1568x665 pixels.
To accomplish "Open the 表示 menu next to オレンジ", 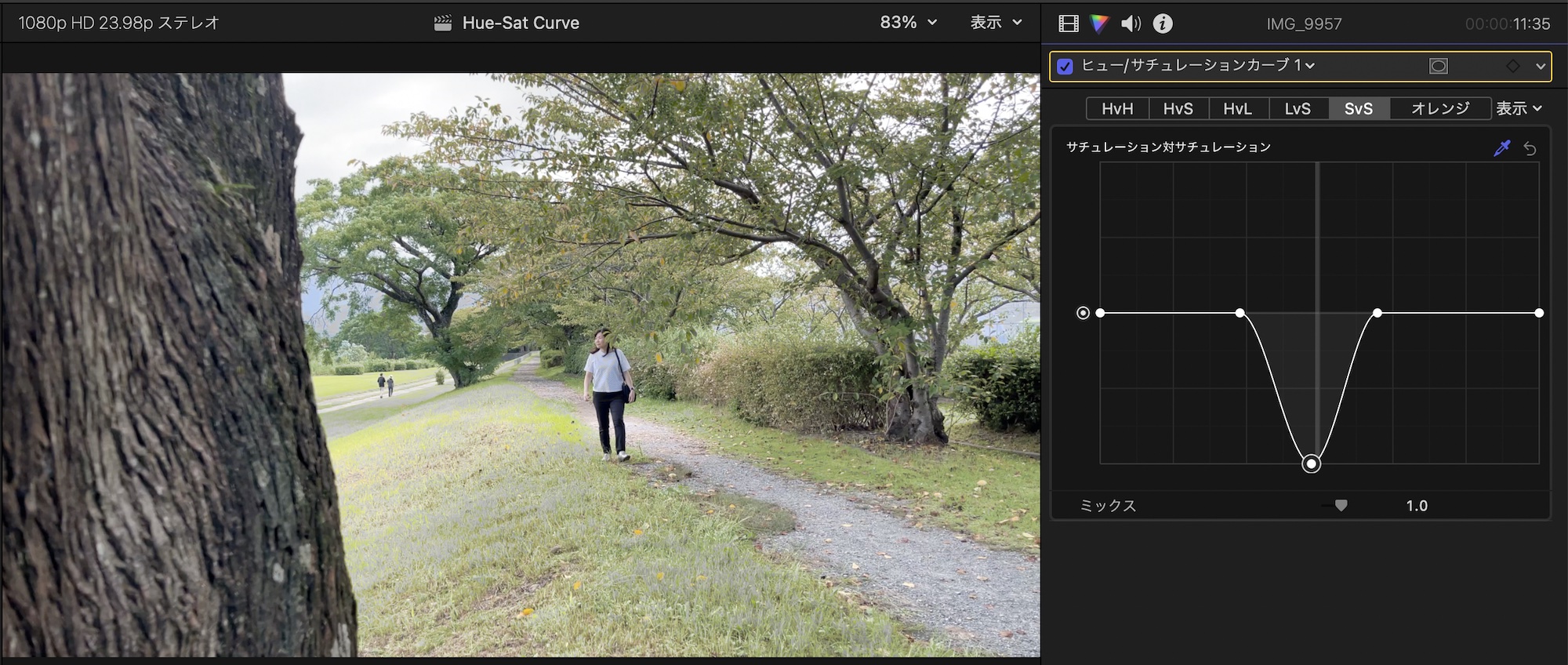I will [1519, 108].
